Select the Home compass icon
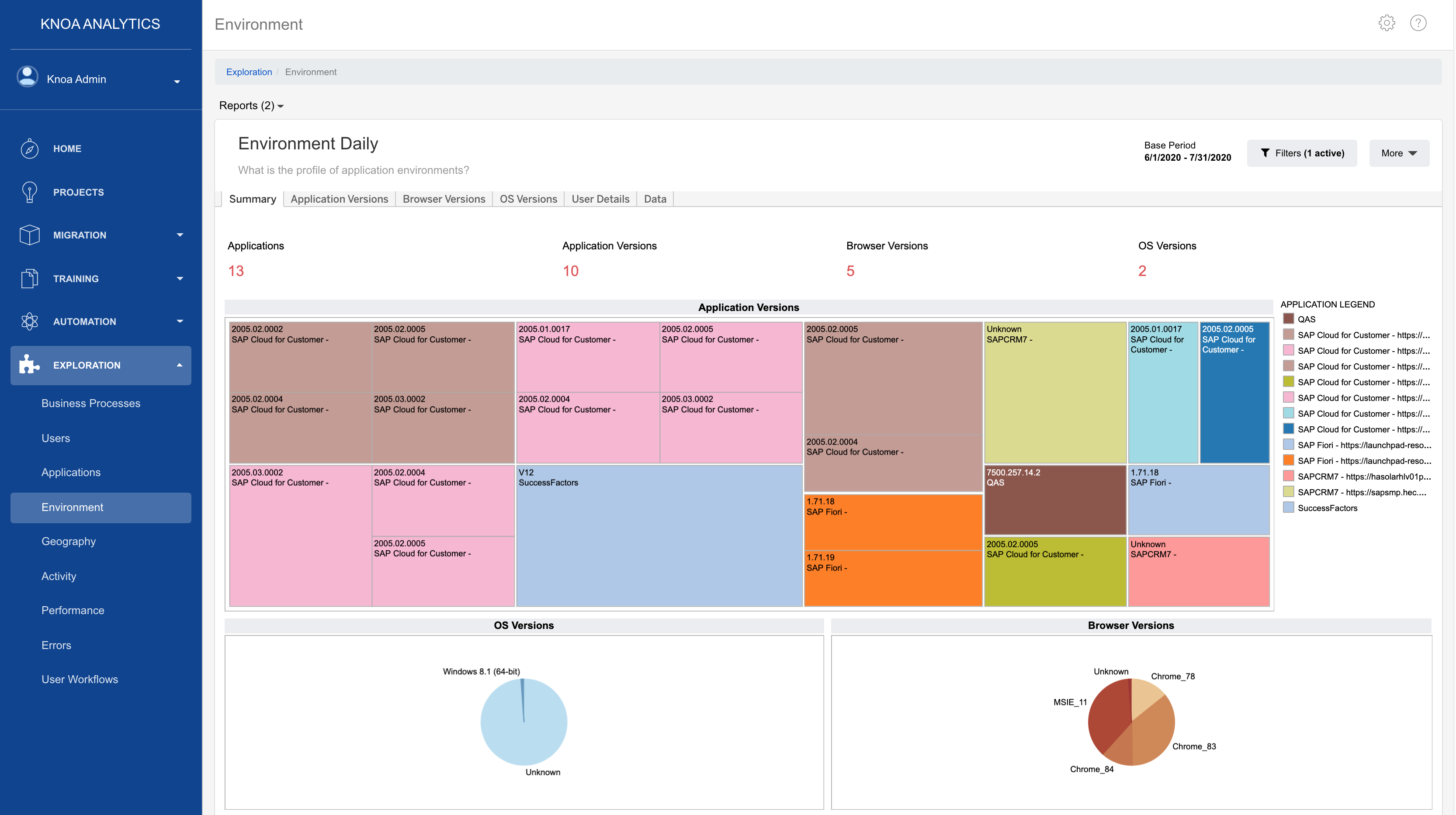 click(x=29, y=148)
